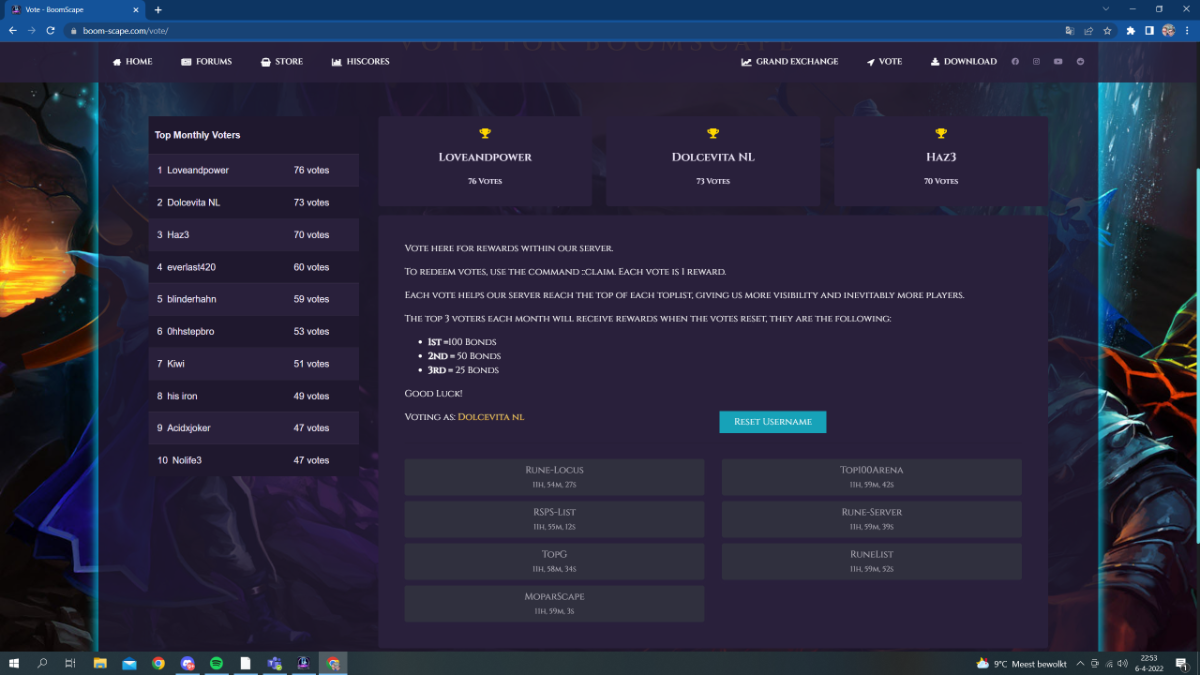Viewport: 1200px width, 675px height.
Task: Open Discord from the taskbar
Action: [x=187, y=663]
